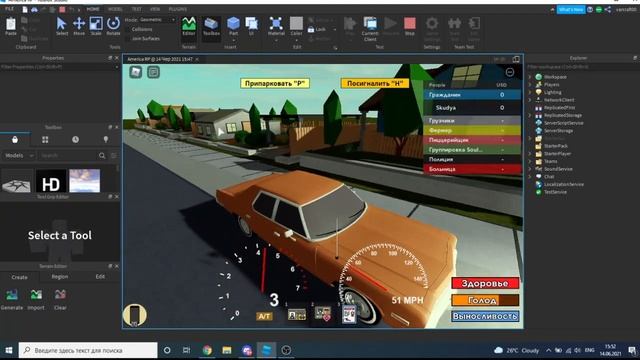Activate the Rotate tool
This screenshot has width=640, height=360.
point(113,27)
